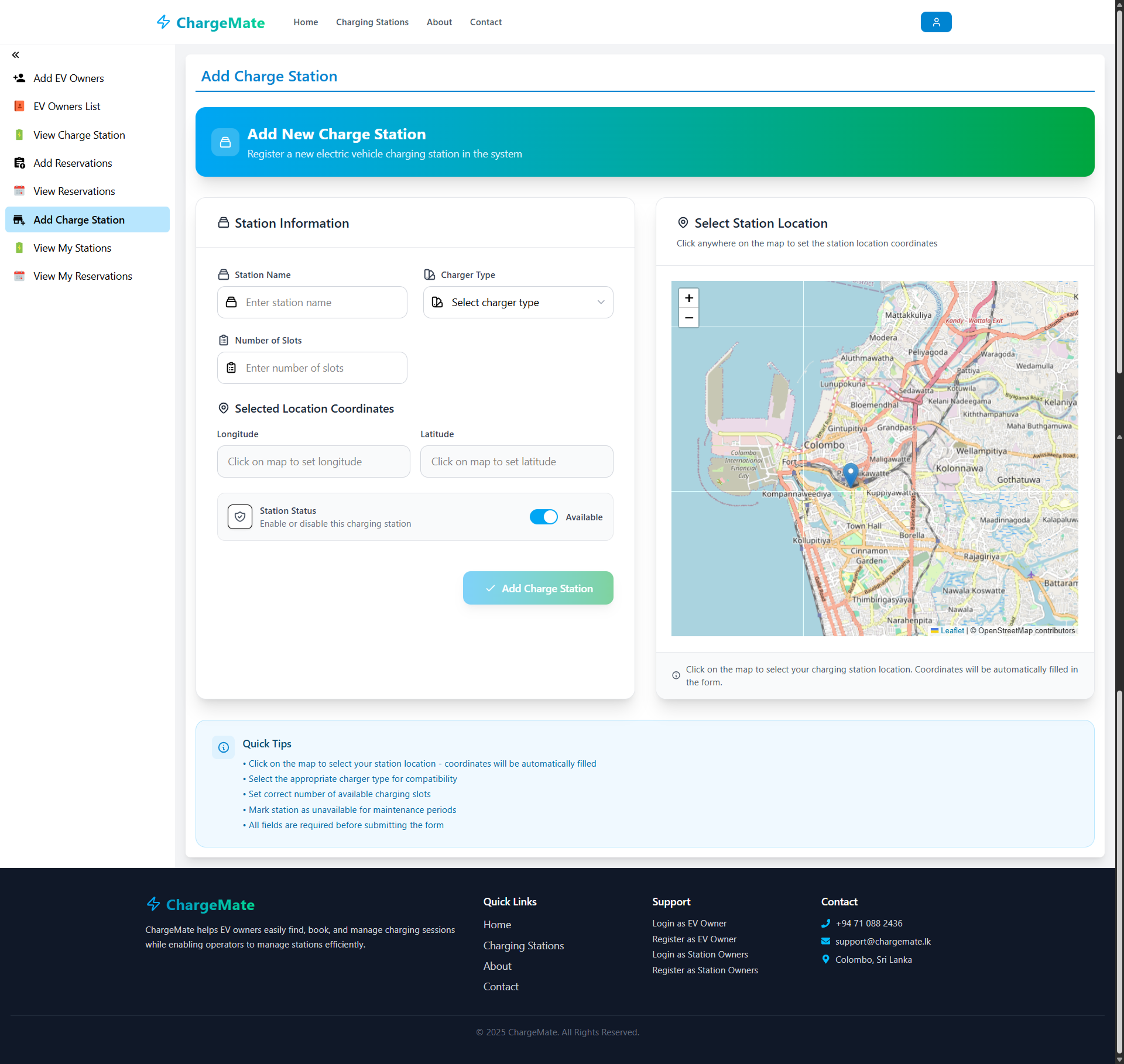Toggle the Station Status switch off

pyautogui.click(x=543, y=517)
